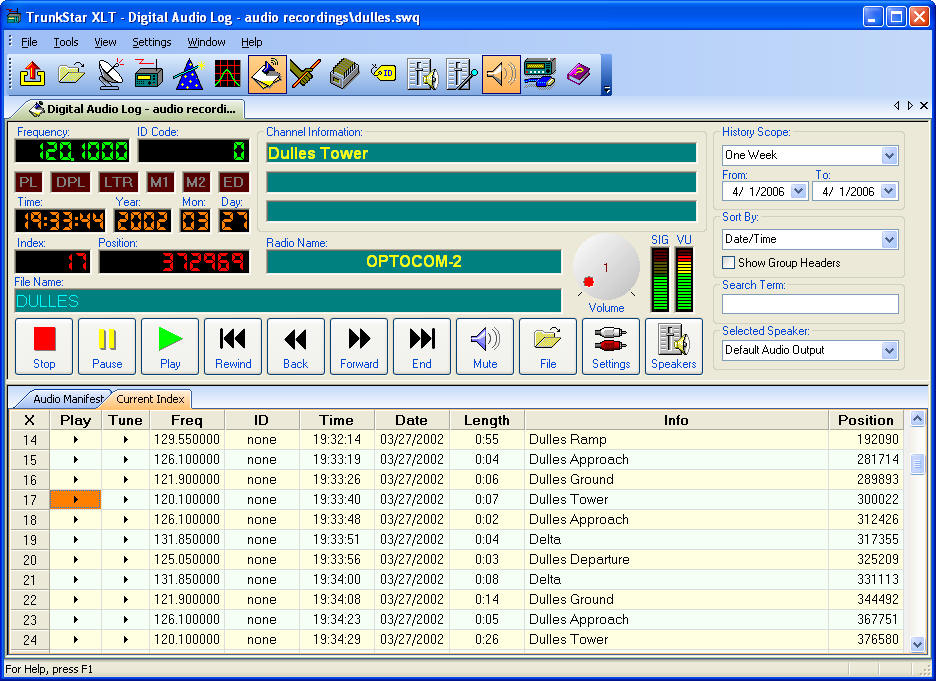Open the Help menu

click(252, 42)
